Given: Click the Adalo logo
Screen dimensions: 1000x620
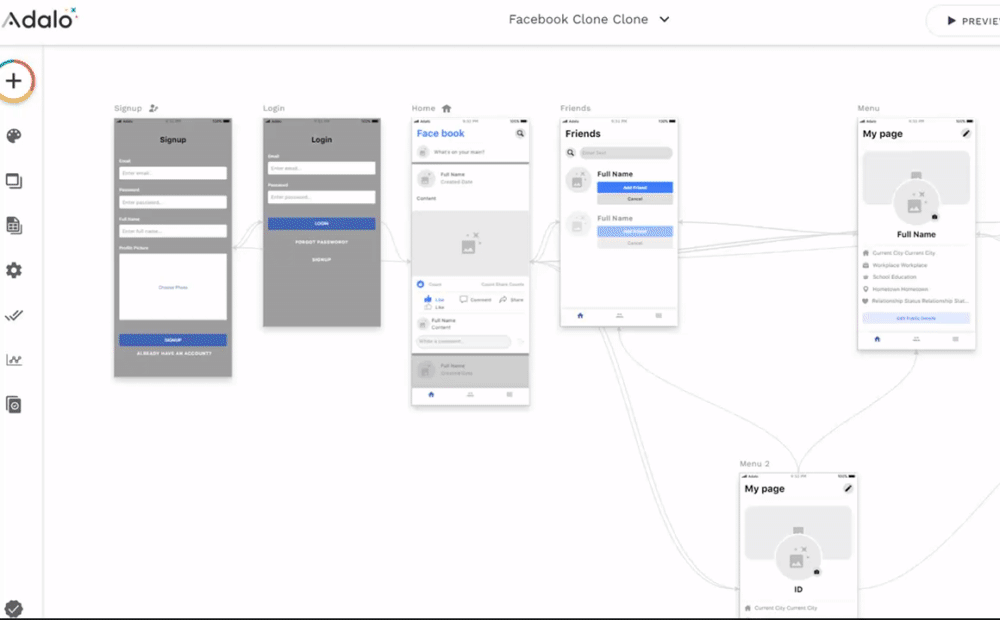Looking at the screenshot, I should click(x=40, y=18).
